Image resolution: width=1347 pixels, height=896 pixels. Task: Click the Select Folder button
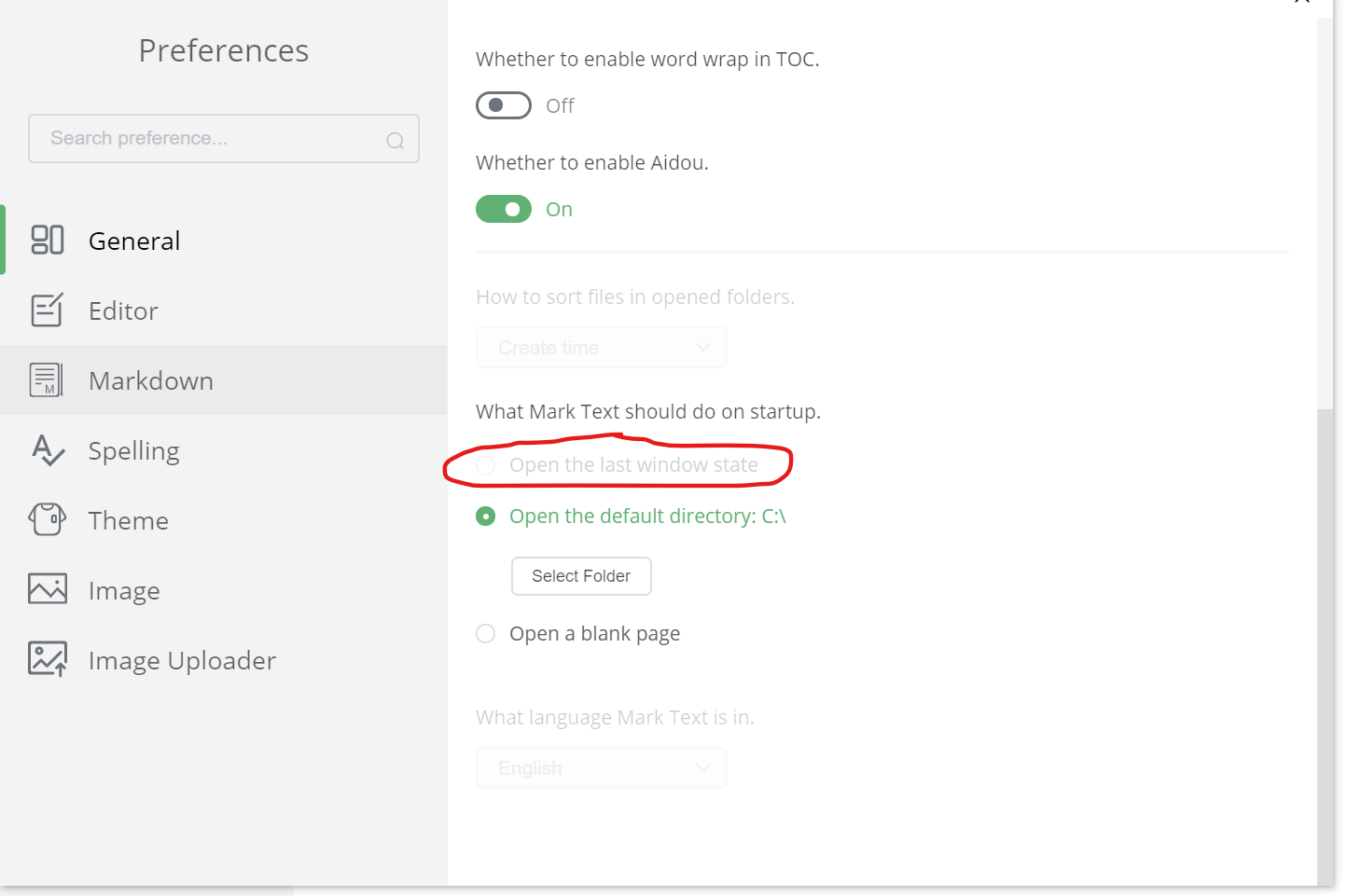point(581,576)
